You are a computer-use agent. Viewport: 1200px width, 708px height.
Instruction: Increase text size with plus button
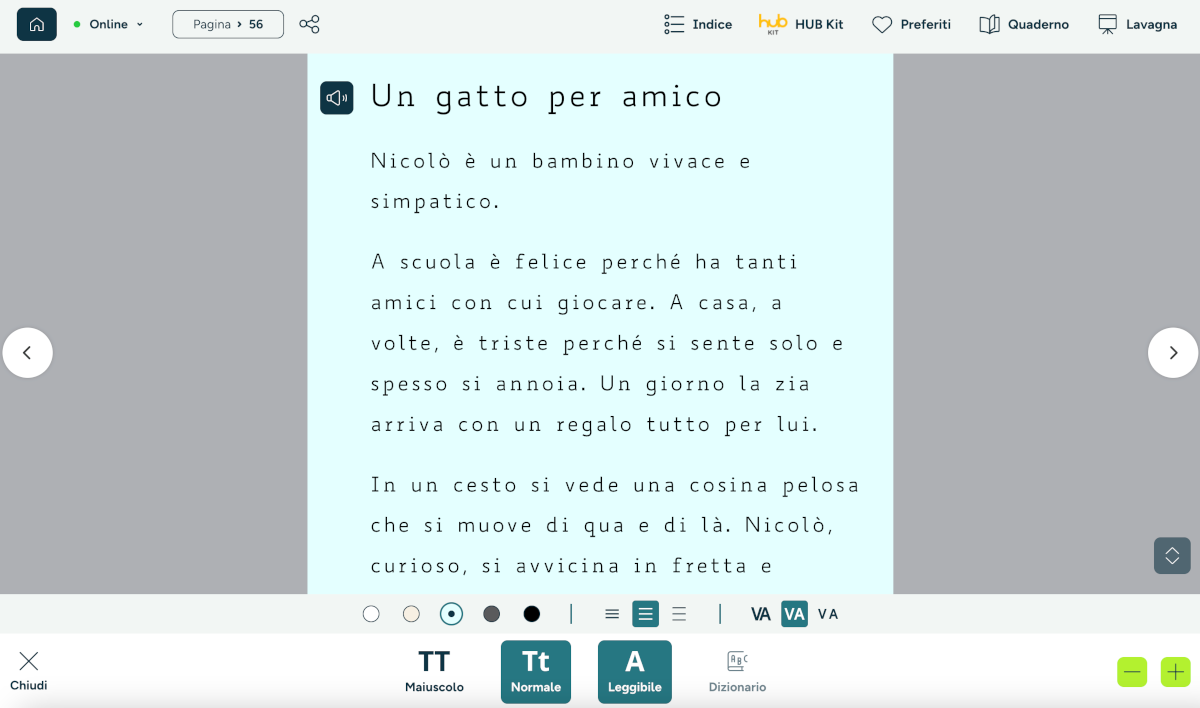click(1176, 672)
